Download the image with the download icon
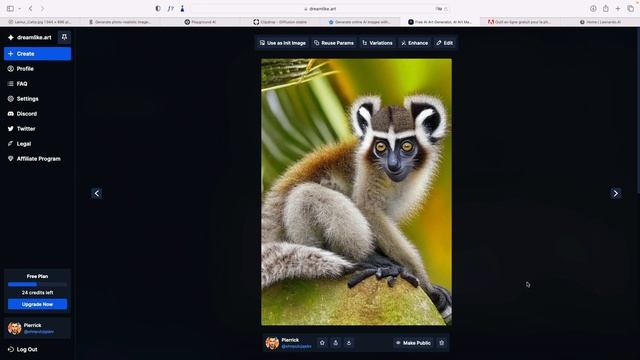Screen dimensions: 640x360 (349, 343)
